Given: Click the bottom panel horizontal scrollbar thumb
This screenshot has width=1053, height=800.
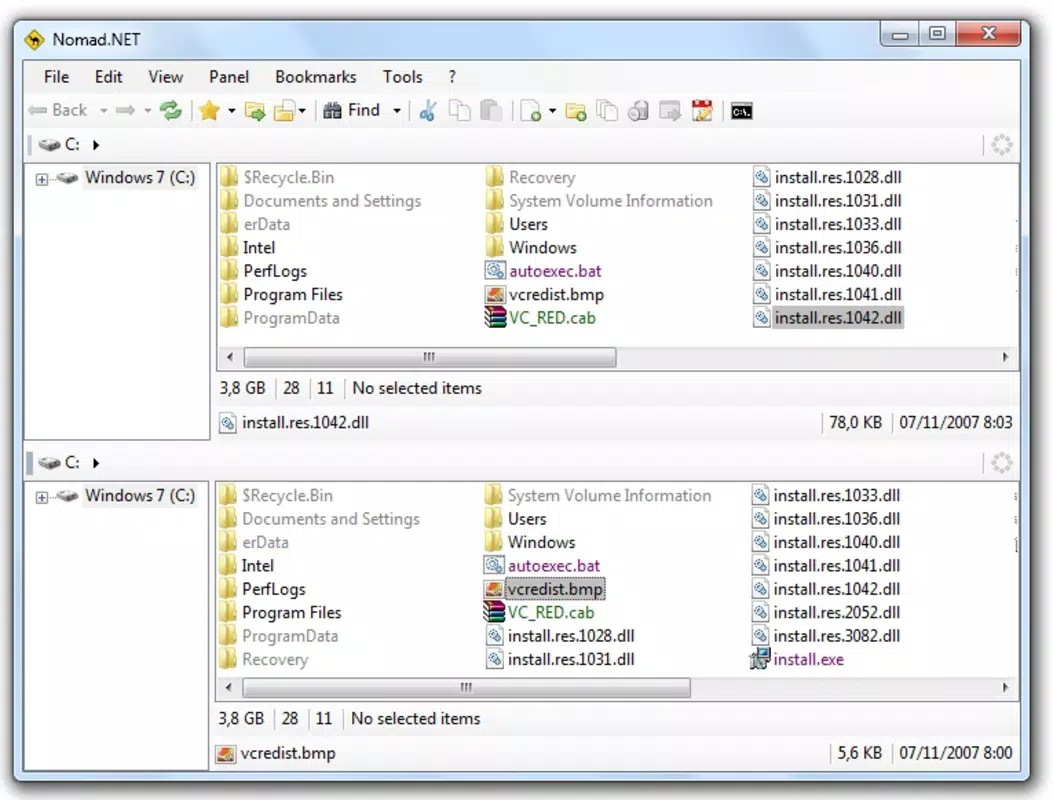Looking at the screenshot, I should [x=466, y=687].
